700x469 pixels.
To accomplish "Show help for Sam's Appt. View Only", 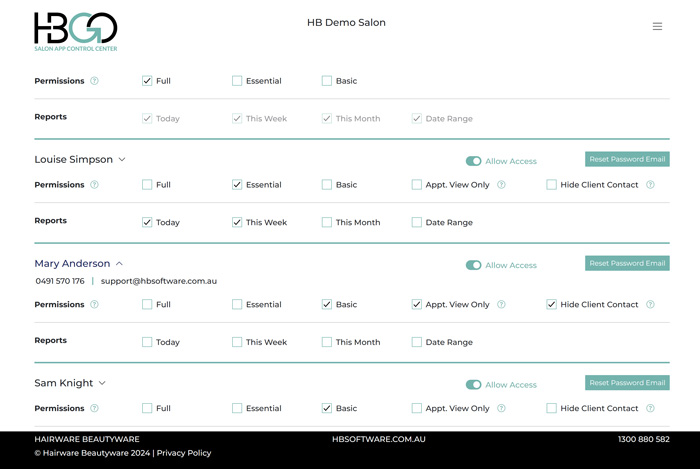I will [x=501, y=408].
